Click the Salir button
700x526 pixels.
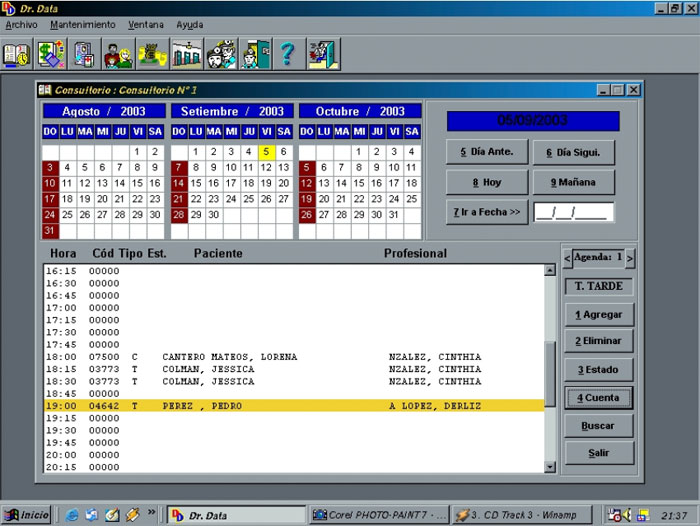coord(599,453)
